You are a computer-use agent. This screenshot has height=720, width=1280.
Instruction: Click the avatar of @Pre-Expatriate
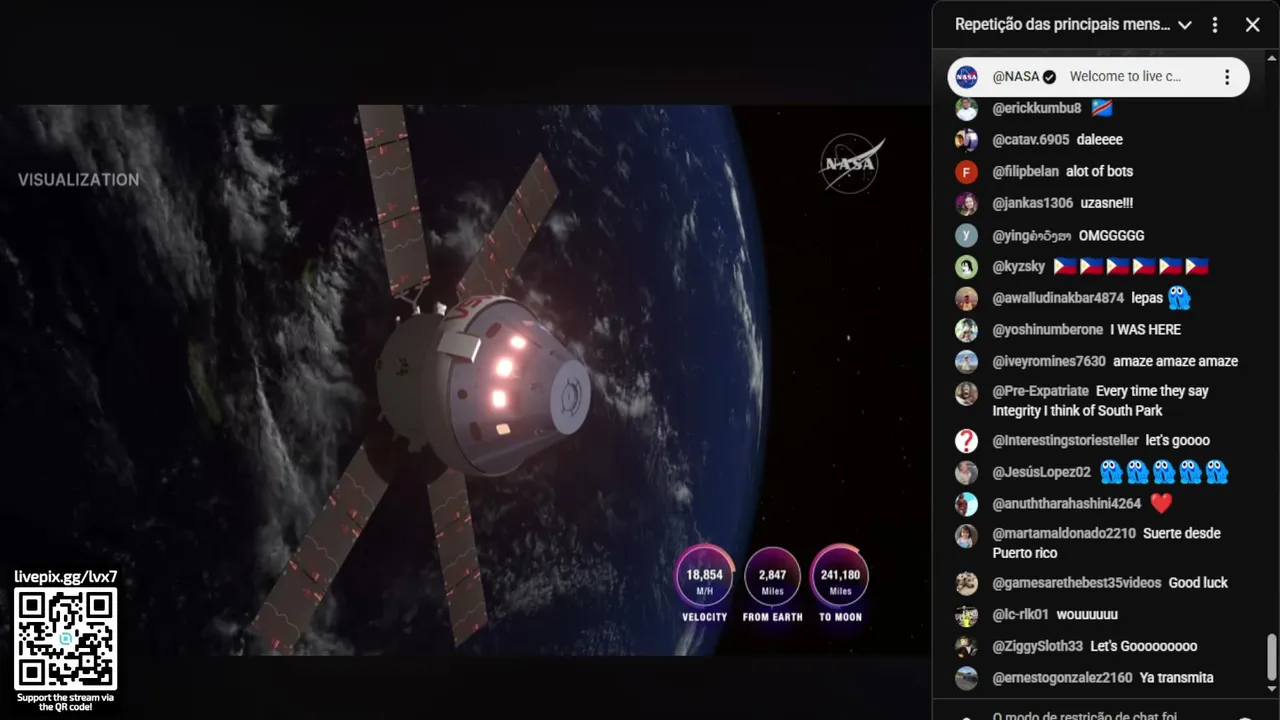coord(966,393)
